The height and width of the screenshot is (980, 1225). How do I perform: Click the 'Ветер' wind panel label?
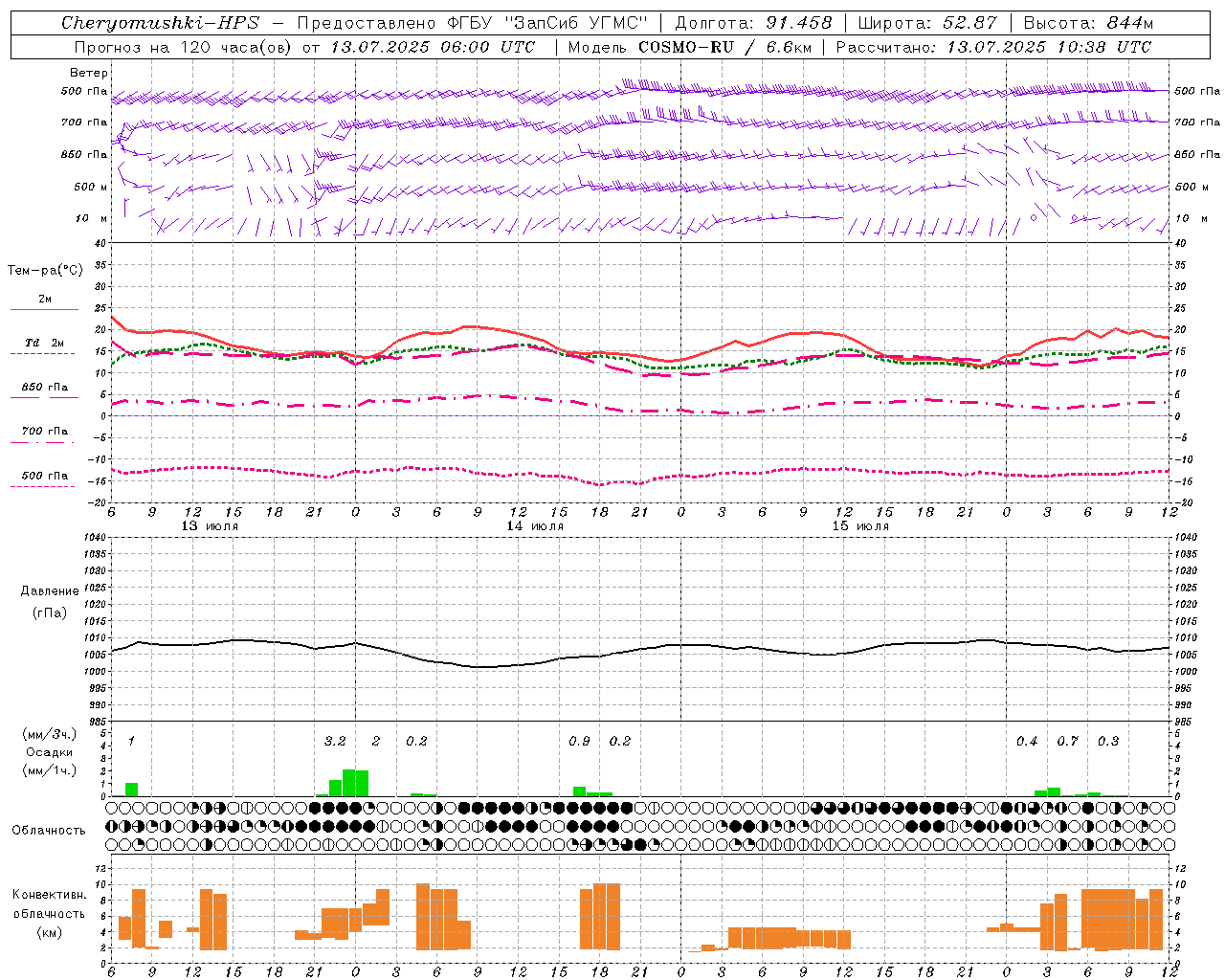pyautogui.click(x=88, y=73)
